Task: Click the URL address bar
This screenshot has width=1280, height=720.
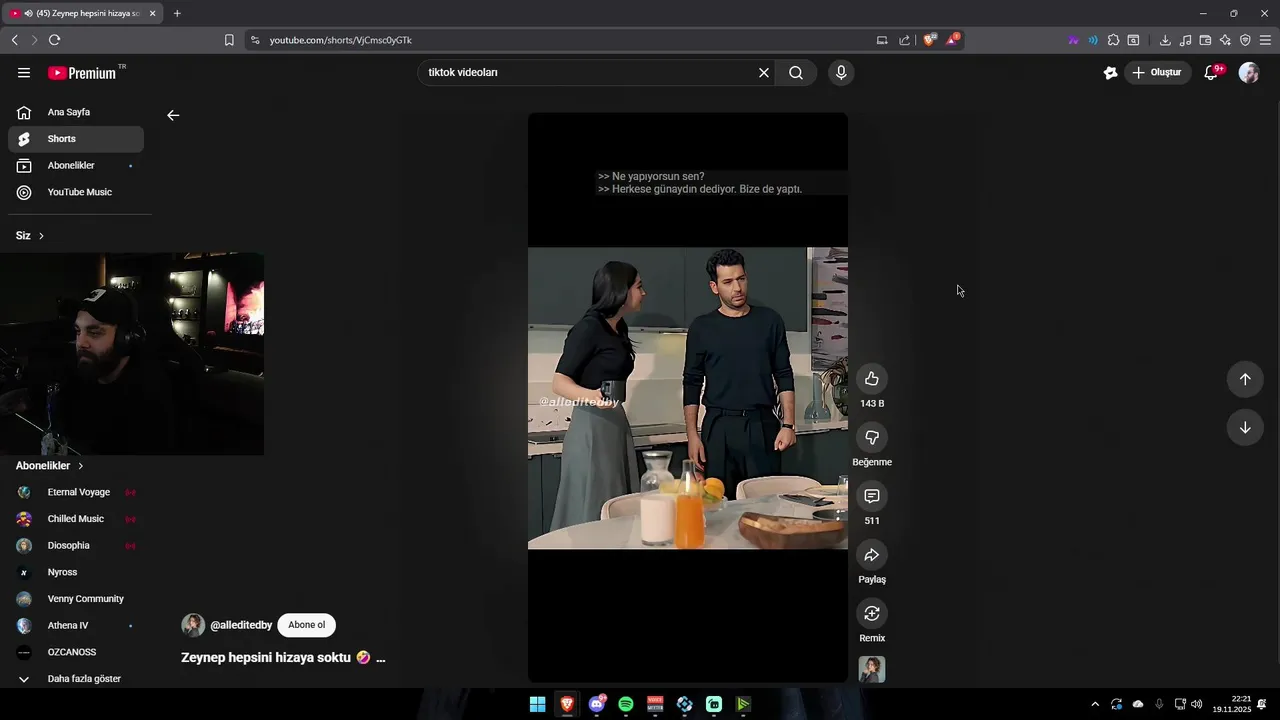Action: (565, 40)
